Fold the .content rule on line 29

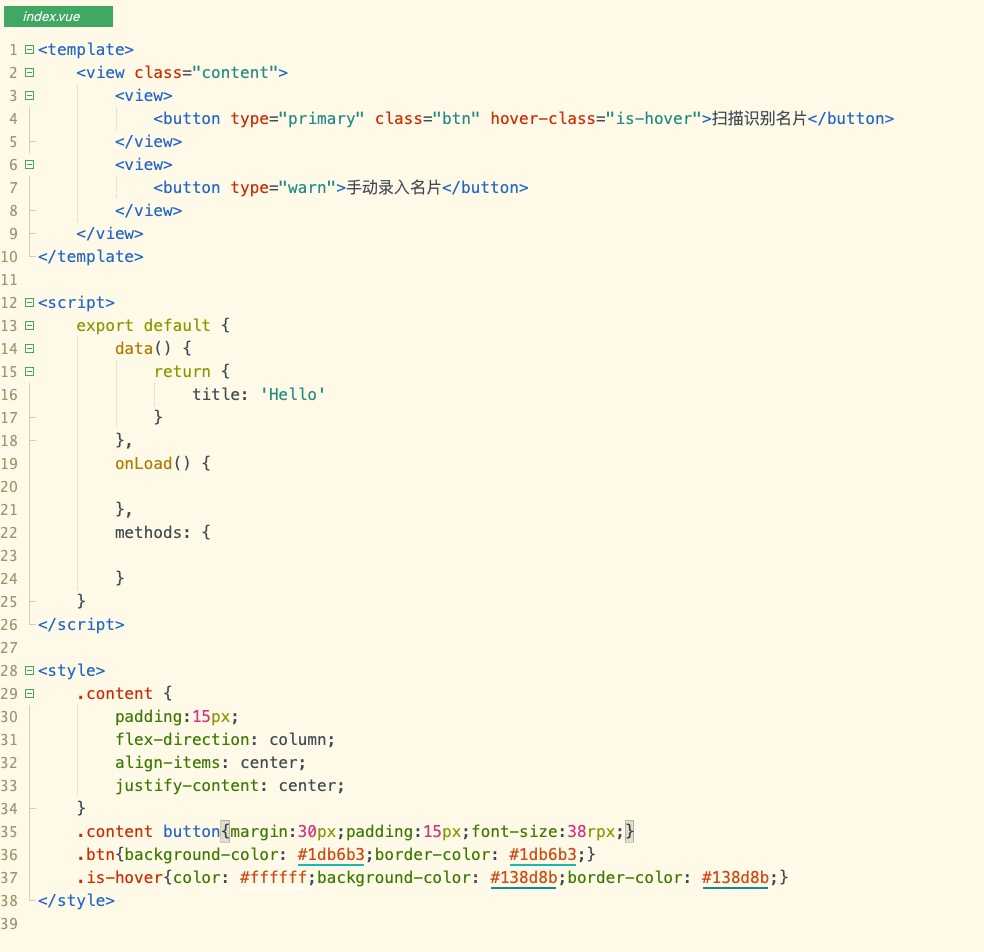29,693
